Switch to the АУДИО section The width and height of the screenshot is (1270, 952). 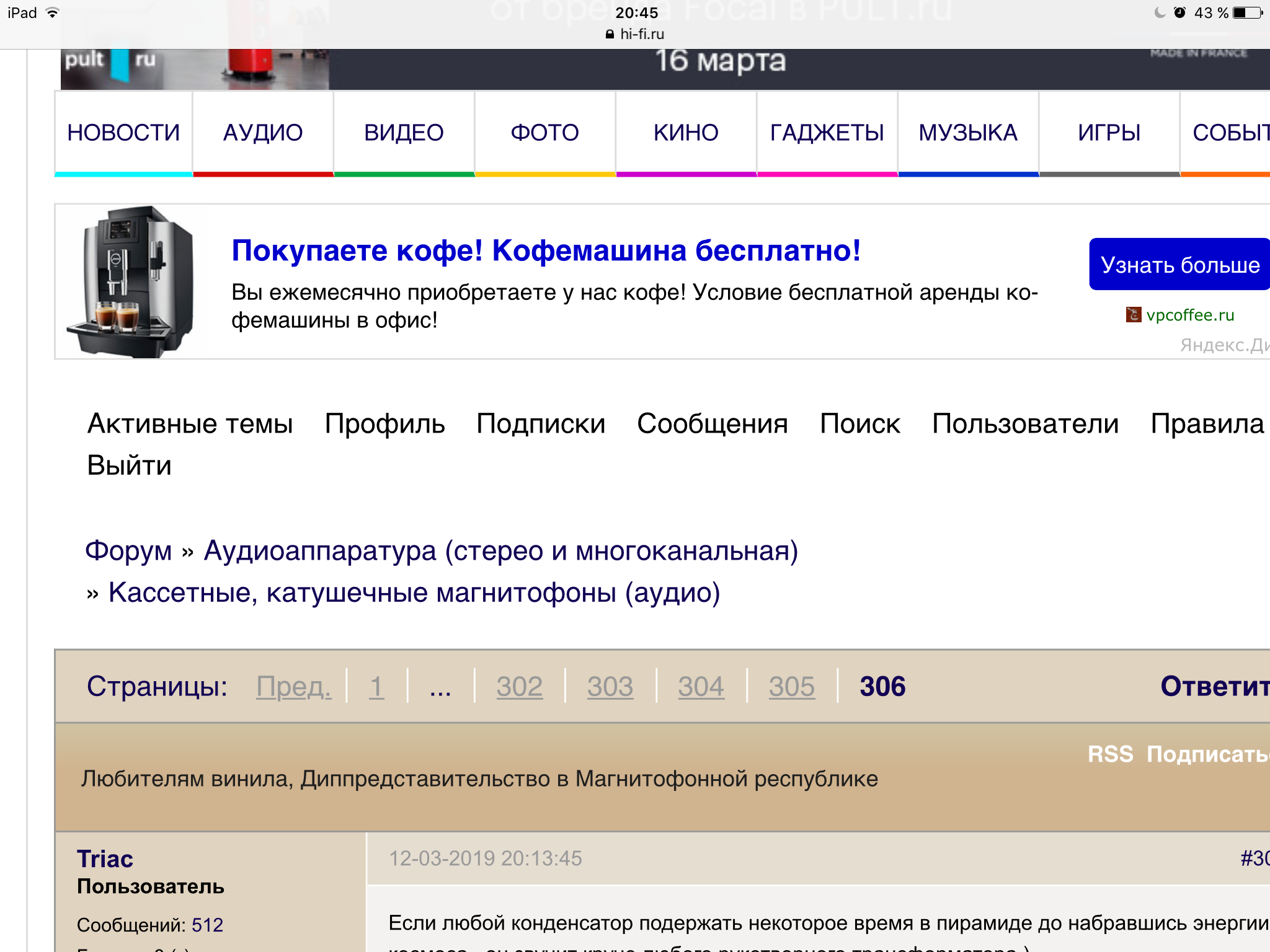pyautogui.click(x=263, y=133)
